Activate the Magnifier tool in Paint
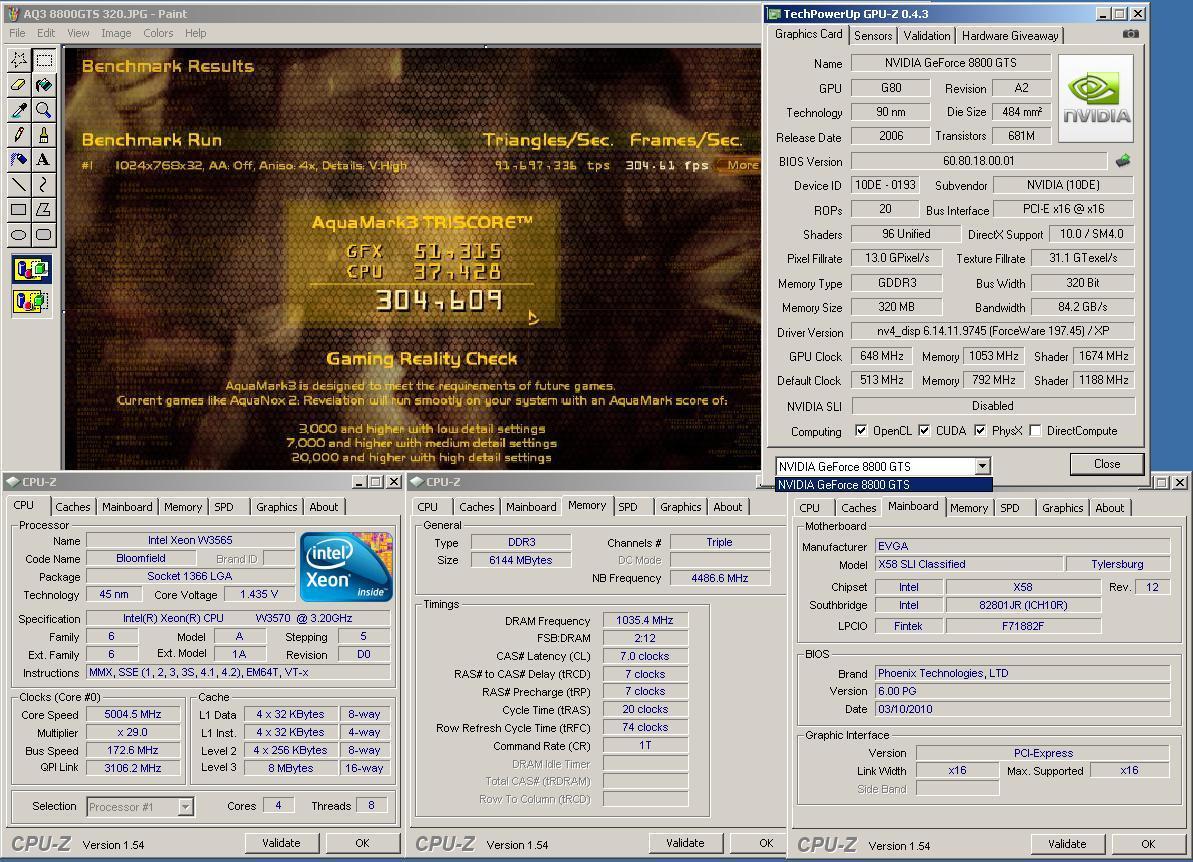1193x862 pixels. [x=44, y=110]
